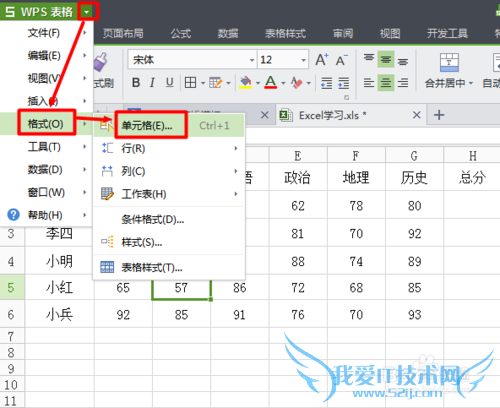The width and height of the screenshot is (500, 408).
Task: Switch to the 开发工具 ribbon tab
Action: pos(448,33)
